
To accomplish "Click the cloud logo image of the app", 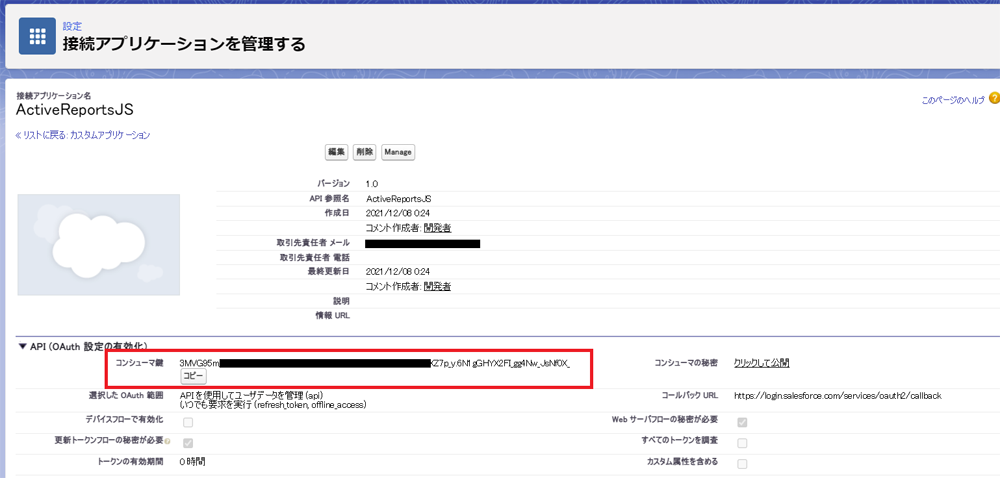I will 99,245.
